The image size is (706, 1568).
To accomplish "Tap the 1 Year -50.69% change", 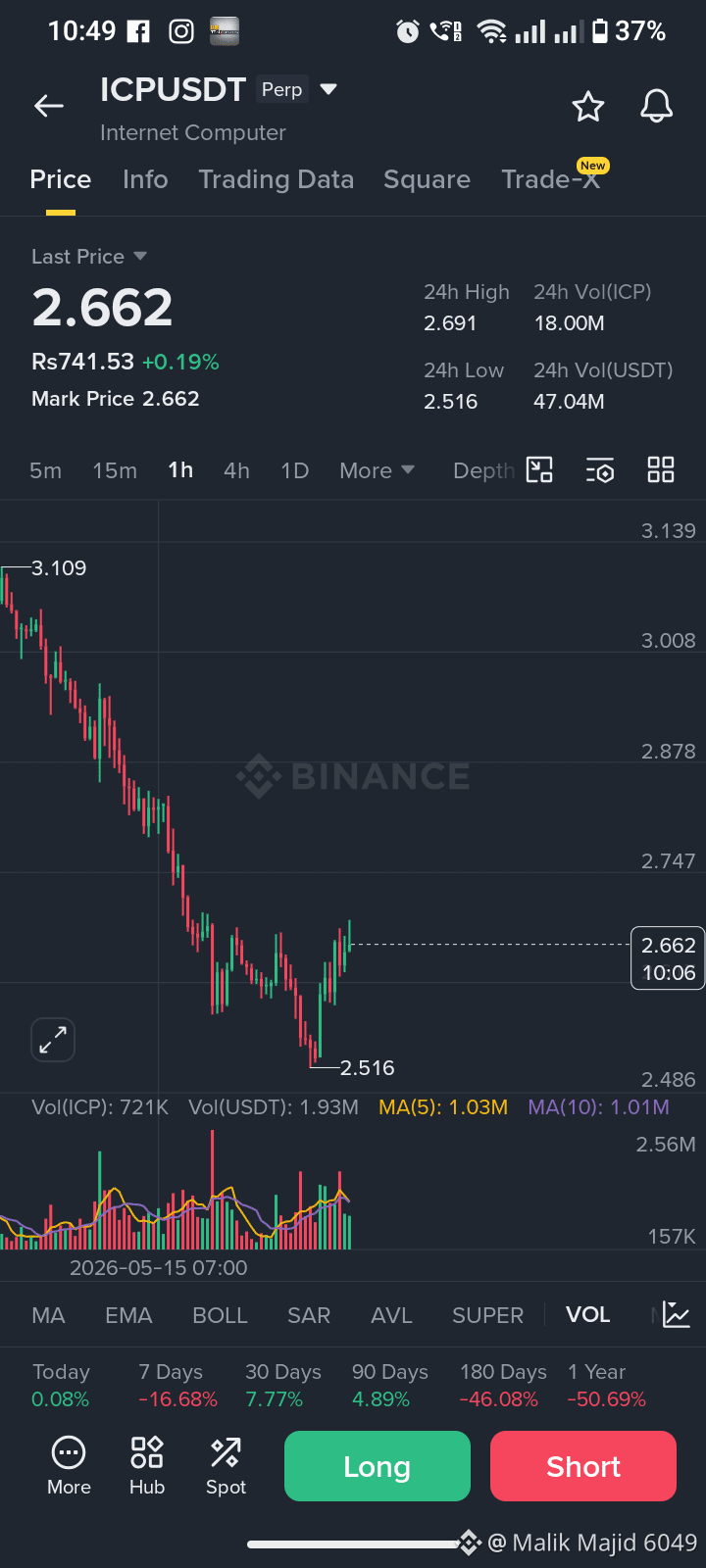I will [607, 1386].
